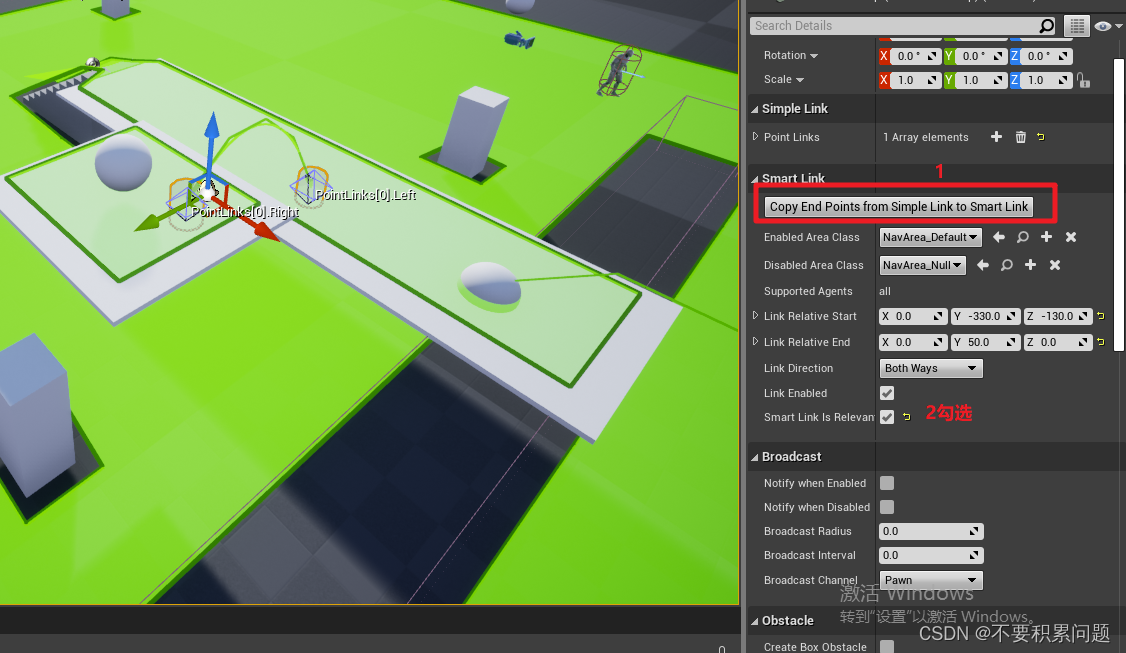
Task: Disable the Smart Link Is Relevant checkbox
Action: (x=886, y=417)
